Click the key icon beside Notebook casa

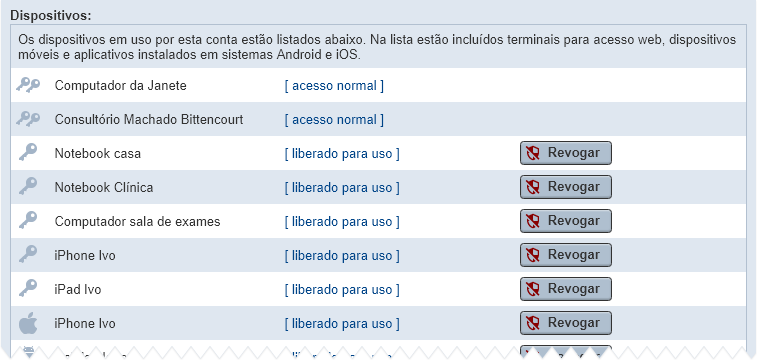28,153
